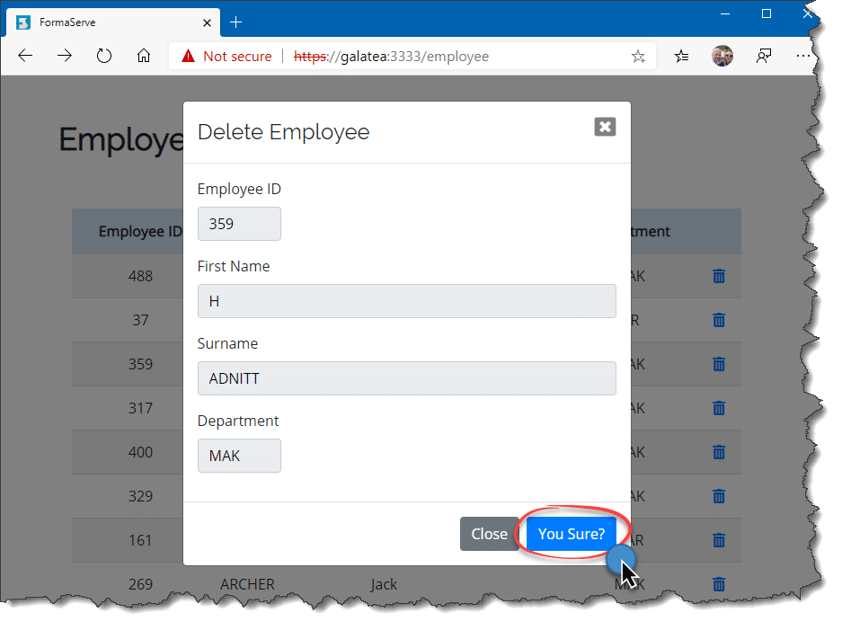Select the Surname field containing ADNITT
The image size is (842, 630).
tap(406, 378)
